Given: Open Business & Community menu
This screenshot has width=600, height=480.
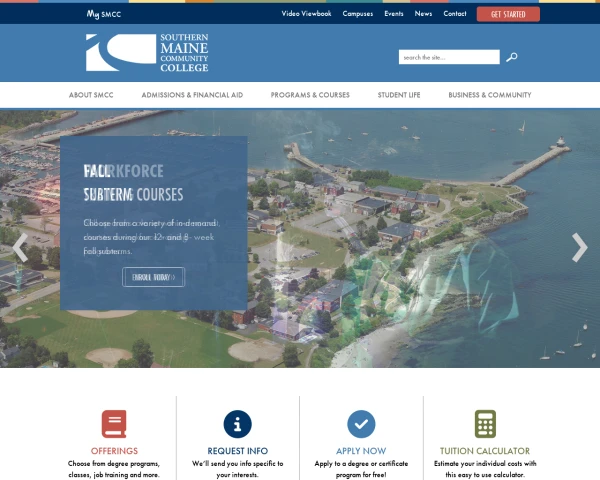Looking at the screenshot, I should [x=490, y=95].
